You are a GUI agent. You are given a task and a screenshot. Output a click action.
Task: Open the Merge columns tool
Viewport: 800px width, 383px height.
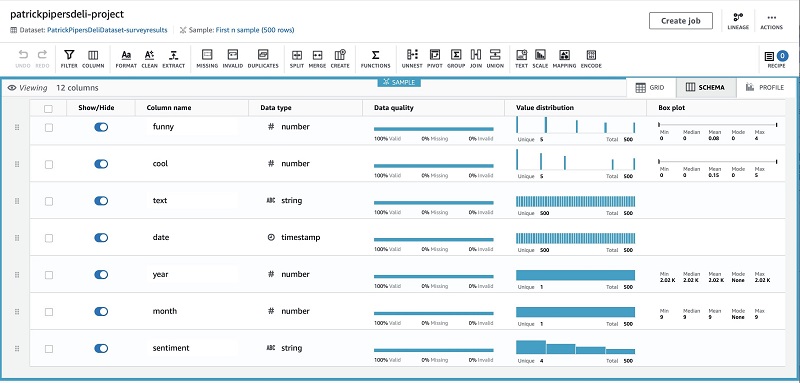pyautogui.click(x=317, y=58)
